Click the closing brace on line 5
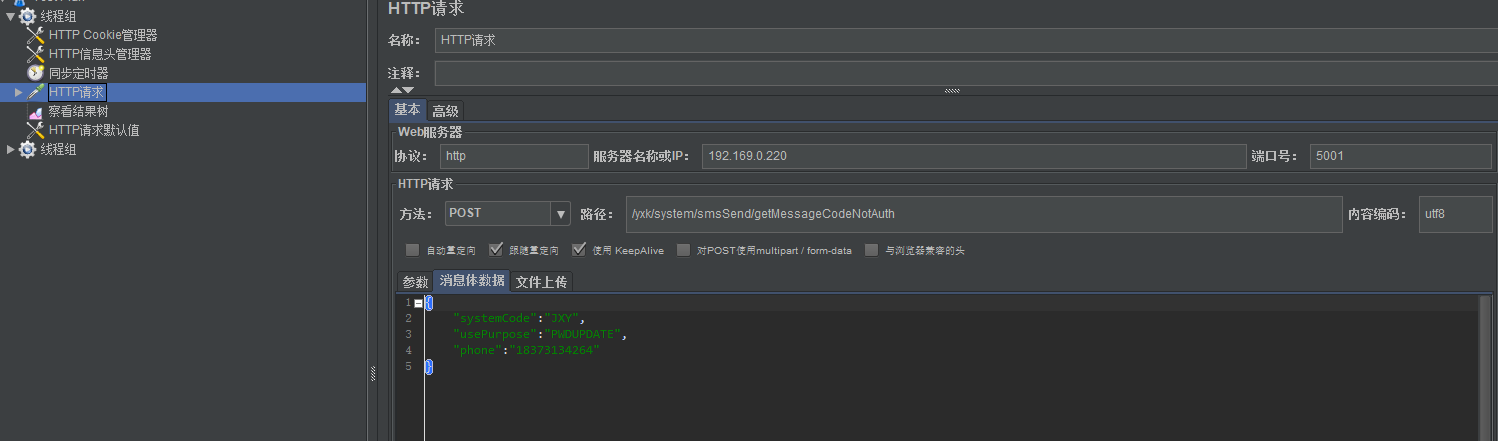Image resolution: width=1498 pixels, height=441 pixels. coord(429,367)
